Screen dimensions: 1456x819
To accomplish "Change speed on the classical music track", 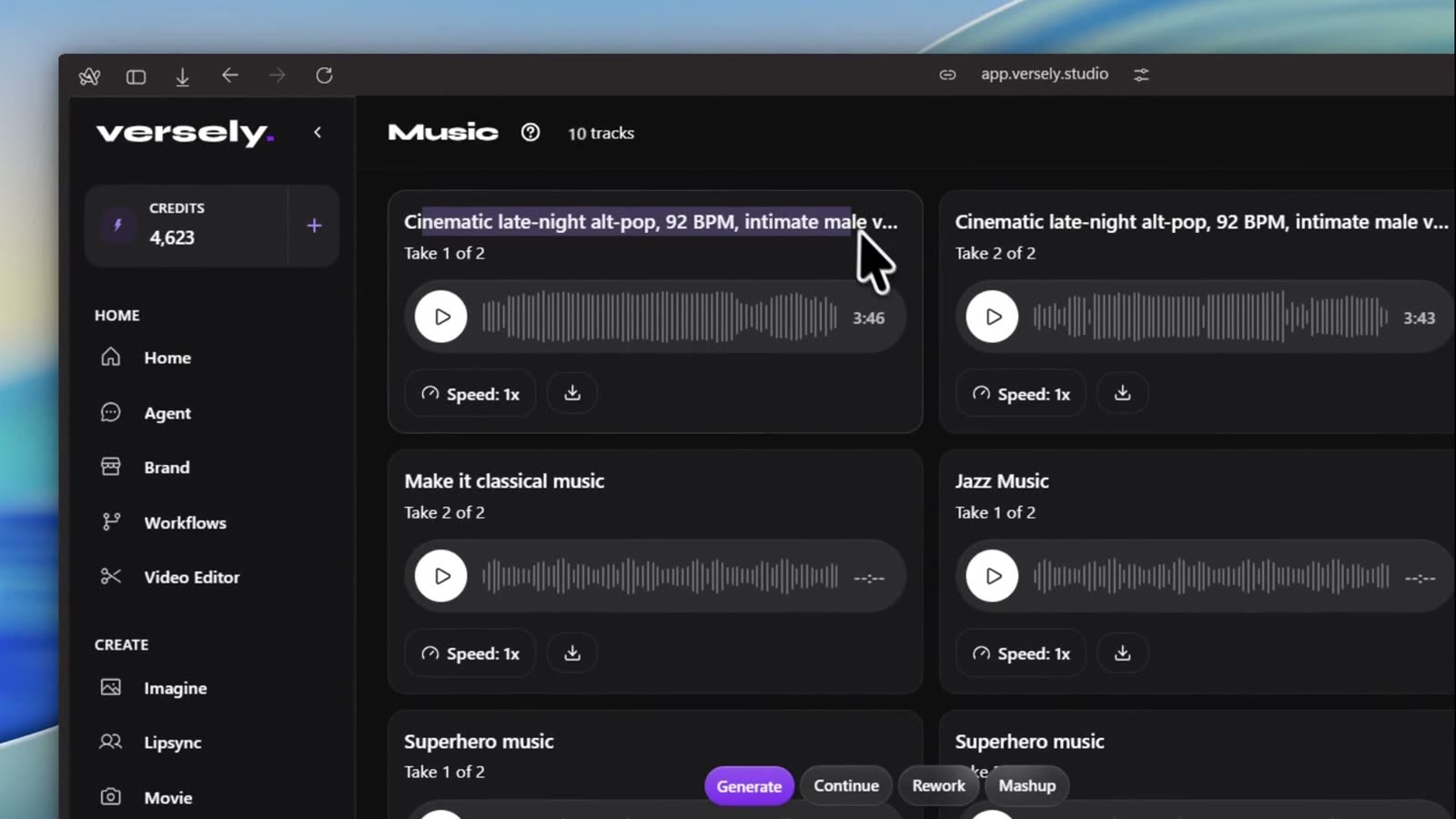I will coord(470,653).
